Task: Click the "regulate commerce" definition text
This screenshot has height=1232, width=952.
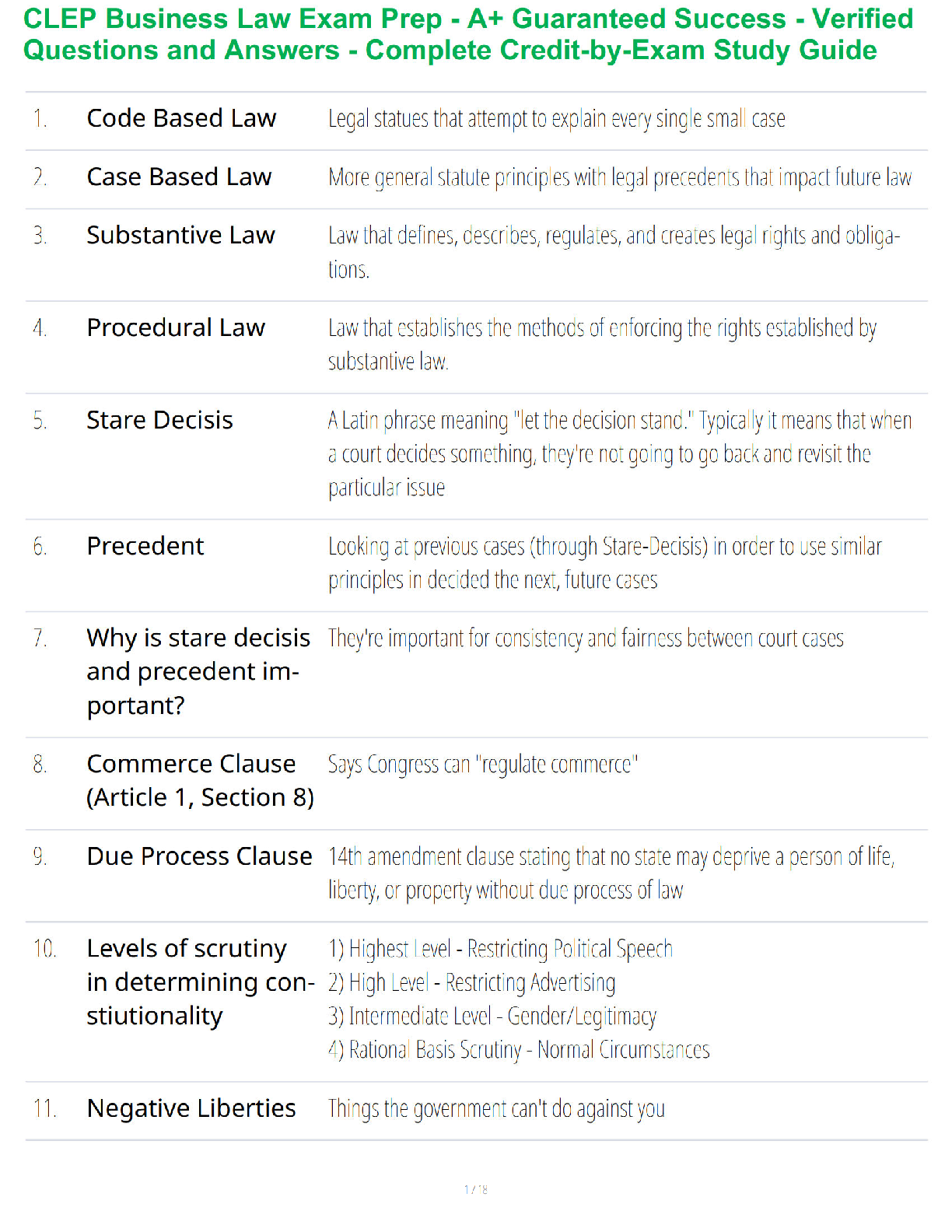Action: click(x=482, y=765)
